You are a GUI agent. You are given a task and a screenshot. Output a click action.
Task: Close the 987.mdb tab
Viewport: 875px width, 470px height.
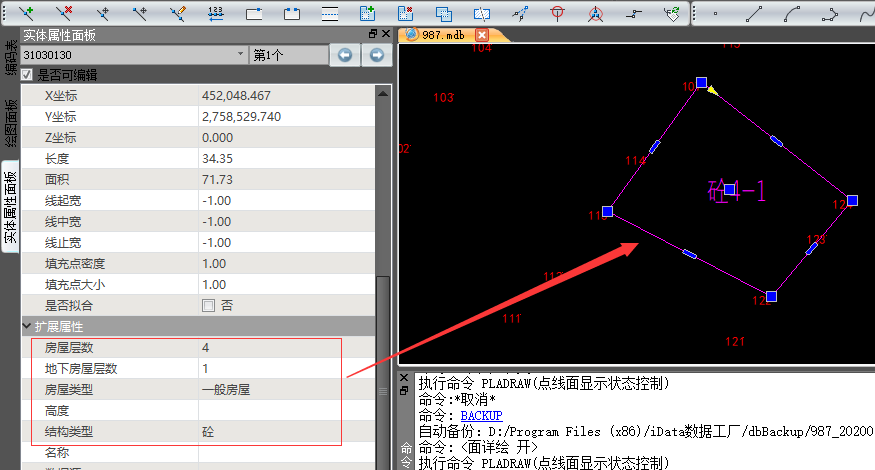click(482, 35)
